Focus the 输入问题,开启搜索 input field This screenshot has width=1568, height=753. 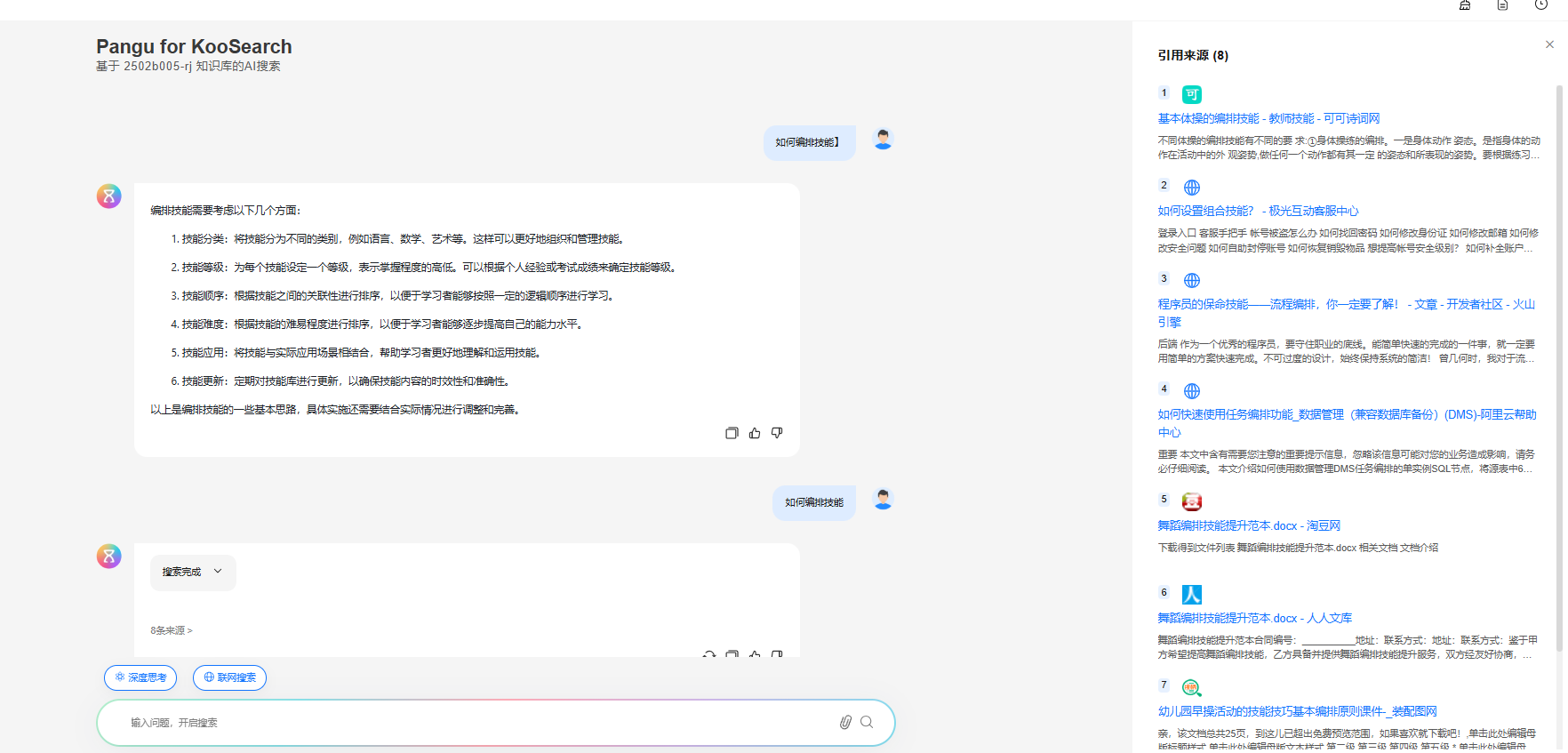(480, 723)
